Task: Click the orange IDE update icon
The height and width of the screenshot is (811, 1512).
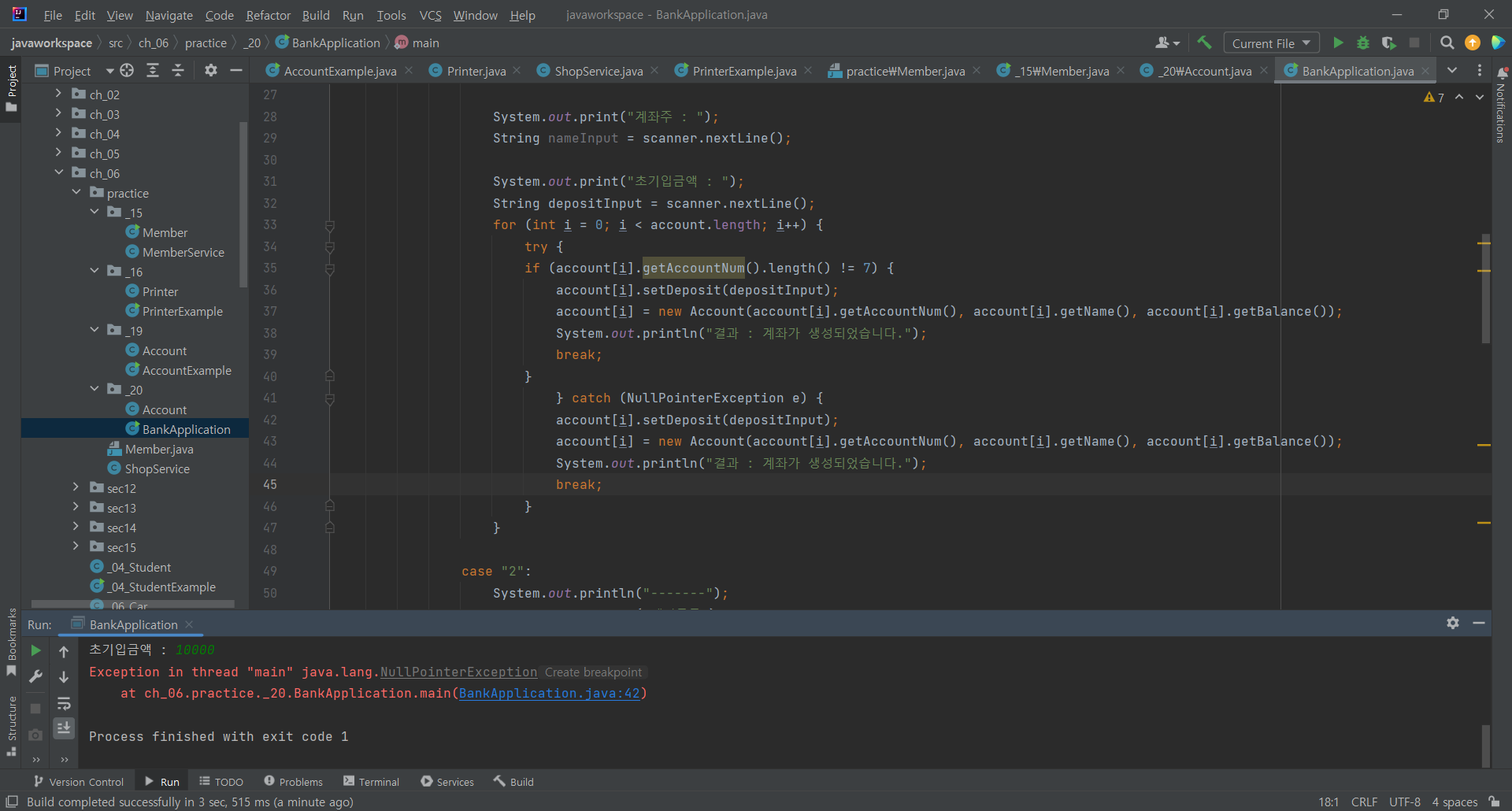Action: (x=1473, y=43)
